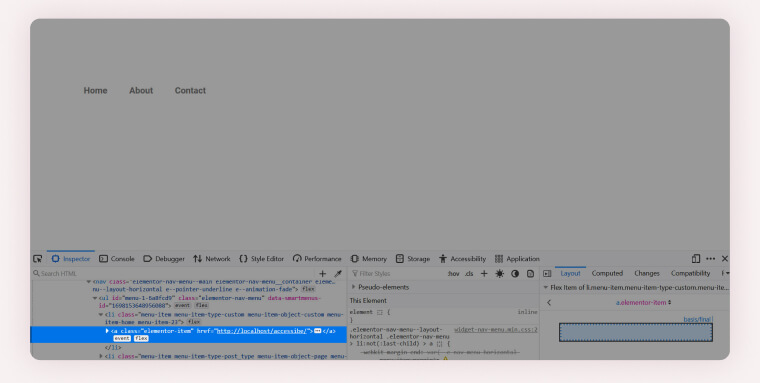Click the Filter Styles input
760x383 pixels.
click(396, 273)
